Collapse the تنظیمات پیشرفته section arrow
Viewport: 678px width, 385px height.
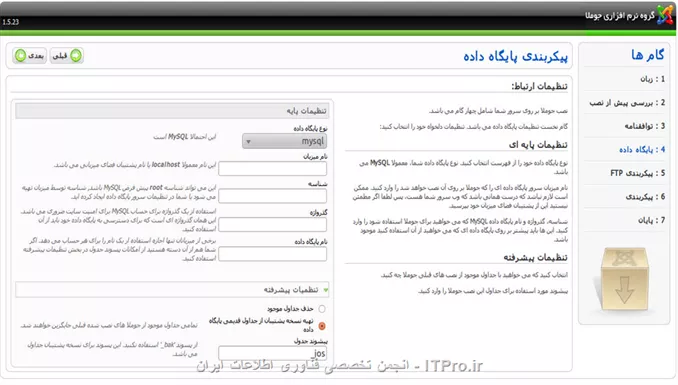326,290
